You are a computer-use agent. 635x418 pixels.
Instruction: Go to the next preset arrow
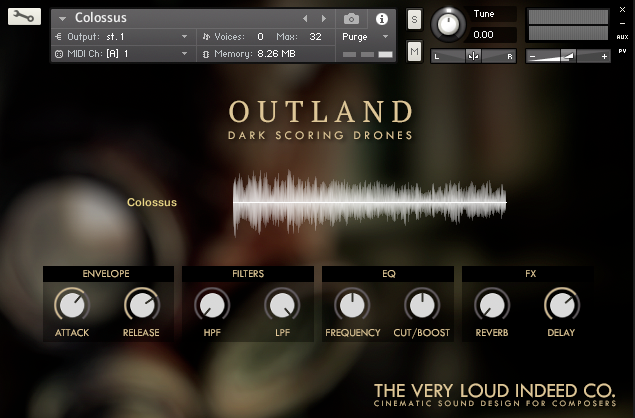323,18
